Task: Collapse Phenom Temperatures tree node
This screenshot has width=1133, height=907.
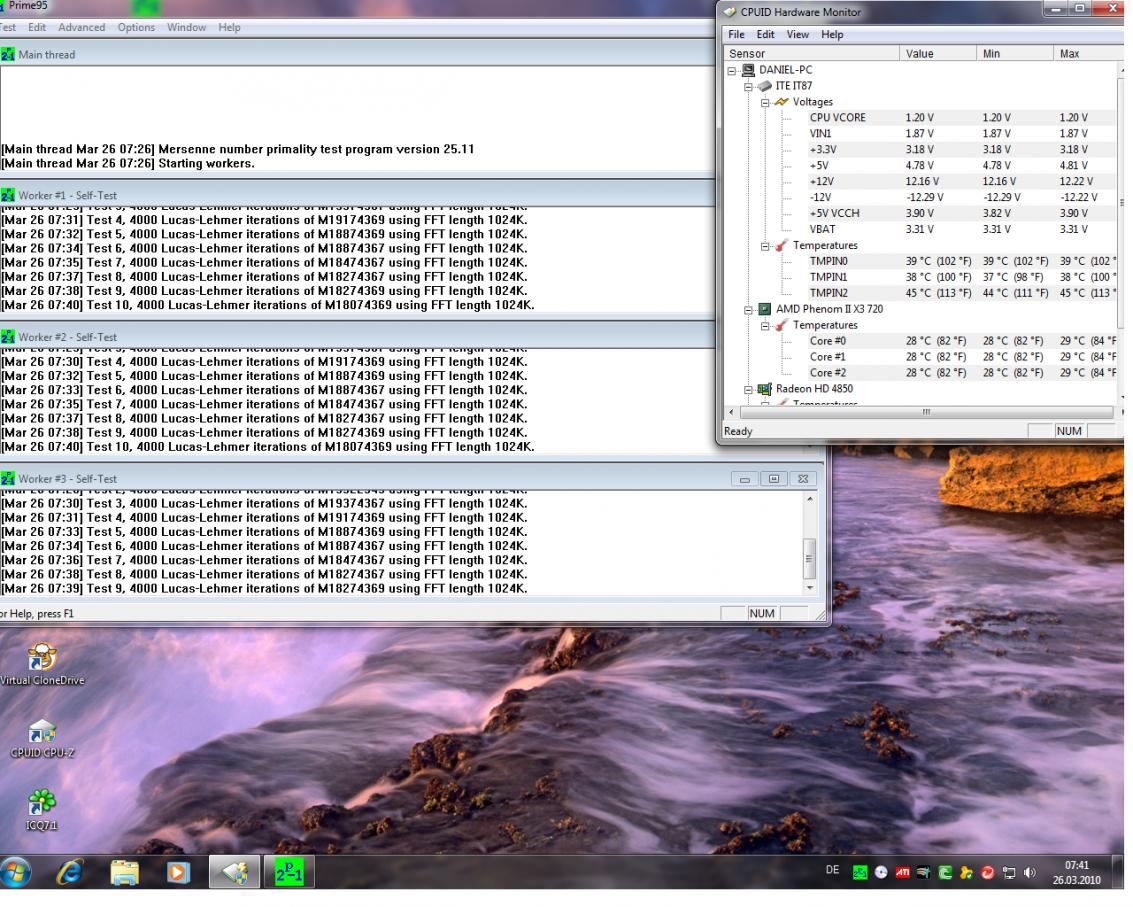Action: click(764, 326)
